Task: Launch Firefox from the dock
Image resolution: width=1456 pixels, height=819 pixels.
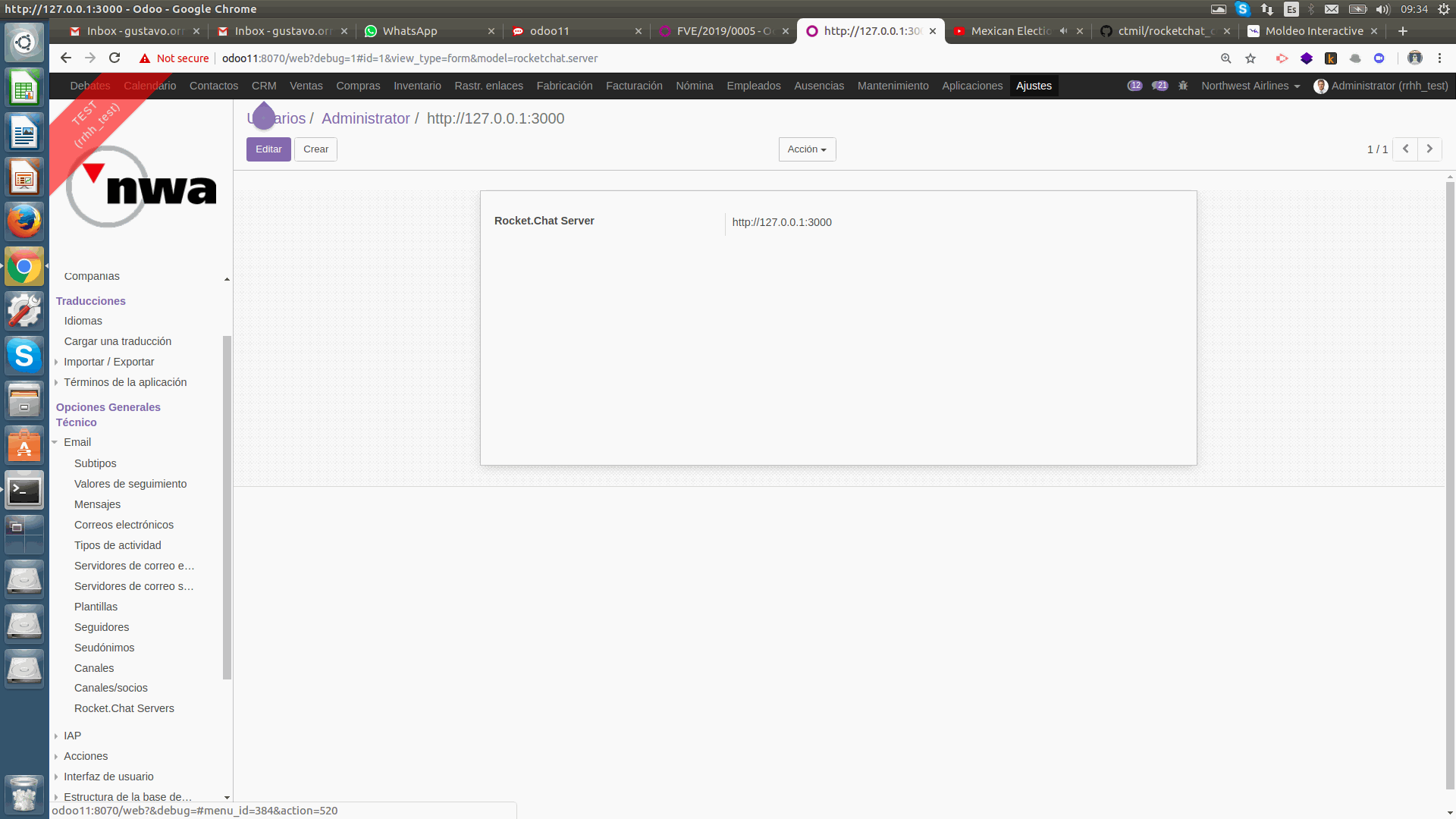Action: [x=24, y=221]
